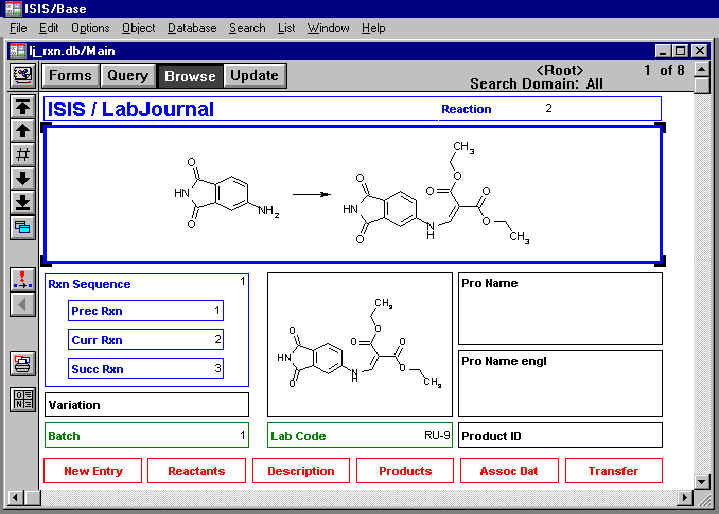Jump to the last record arrow

click(x=22, y=202)
